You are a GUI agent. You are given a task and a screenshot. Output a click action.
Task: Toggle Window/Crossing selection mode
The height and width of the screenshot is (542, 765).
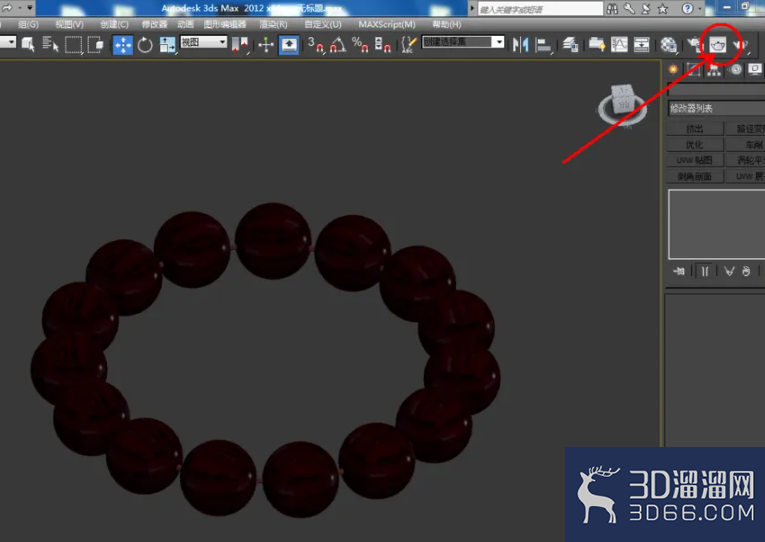(96, 44)
